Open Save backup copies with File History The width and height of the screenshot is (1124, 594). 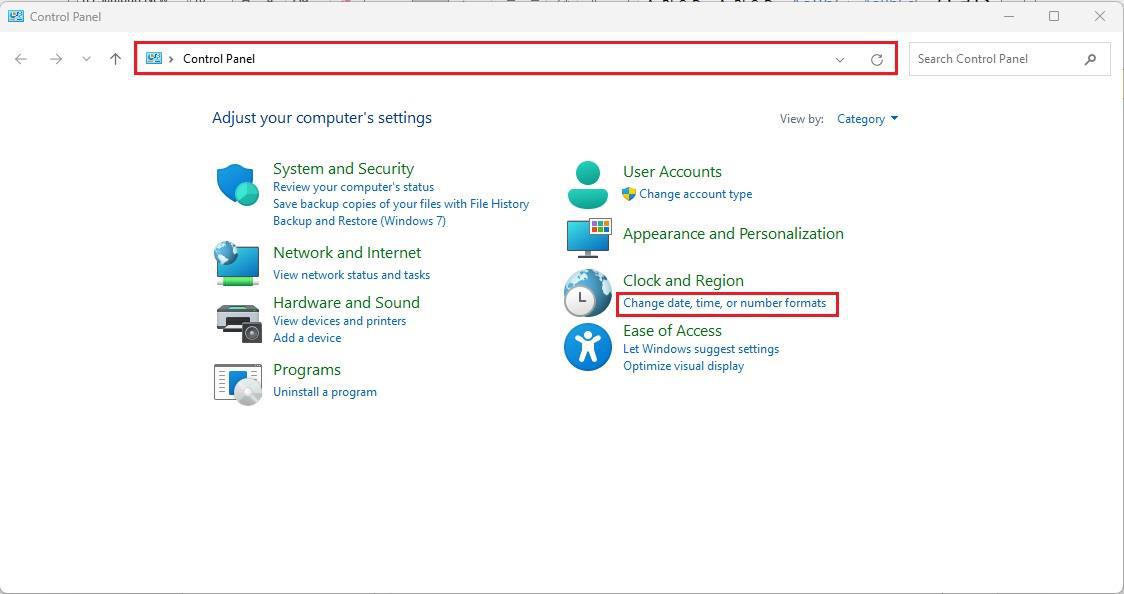(x=401, y=204)
